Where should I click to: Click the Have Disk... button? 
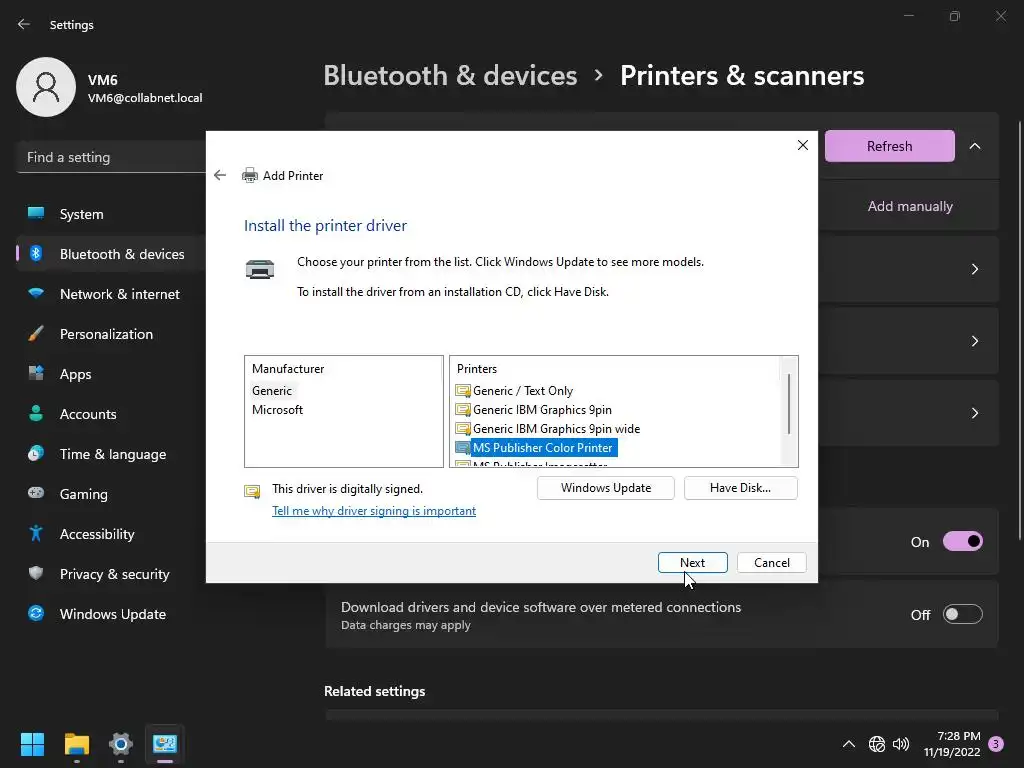(740, 488)
